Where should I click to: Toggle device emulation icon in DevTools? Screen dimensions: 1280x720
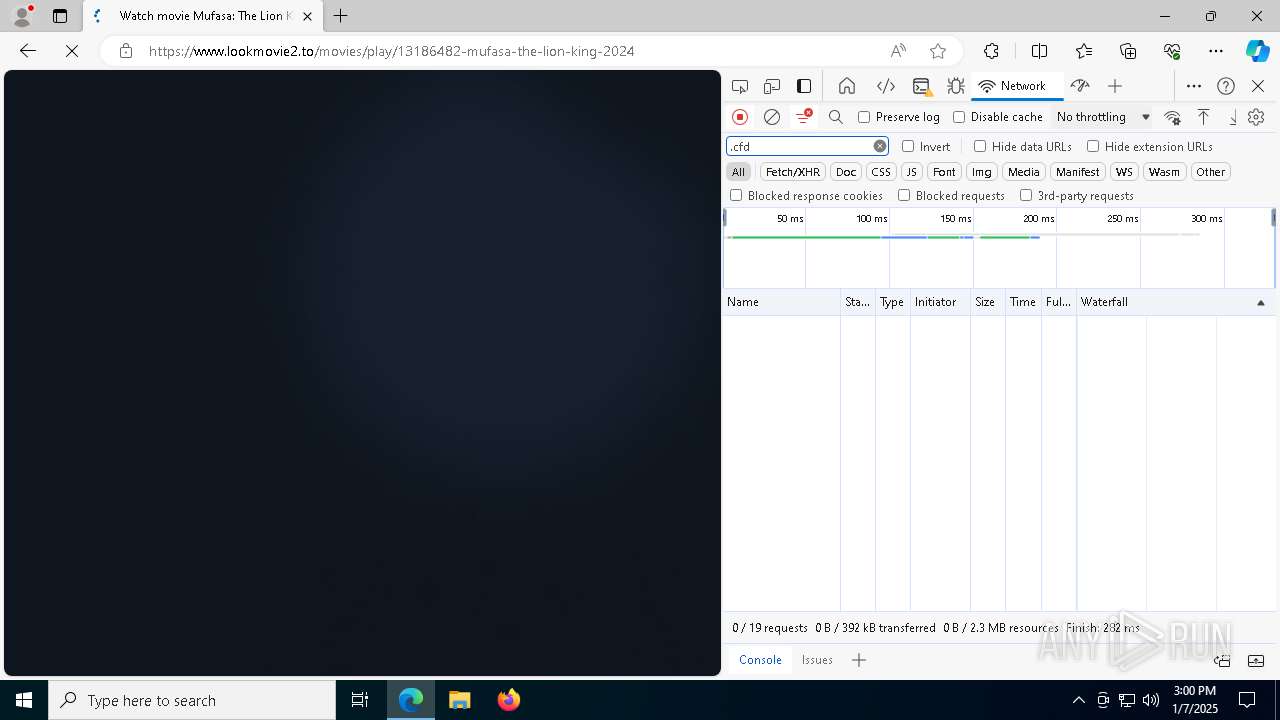point(772,86)
